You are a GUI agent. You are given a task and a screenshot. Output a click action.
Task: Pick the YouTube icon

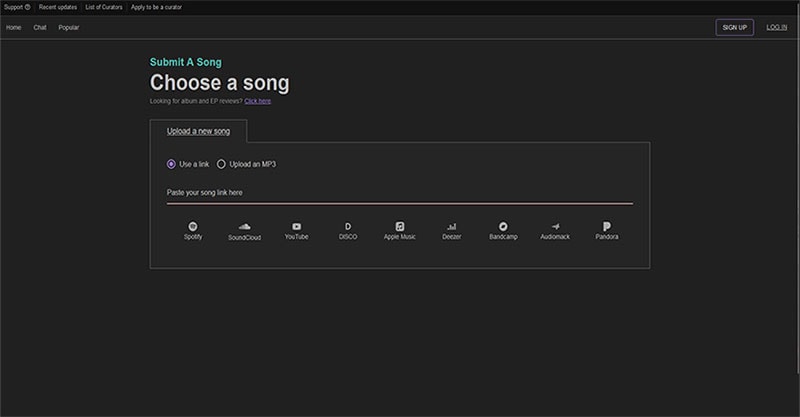[x=296, y=226]
